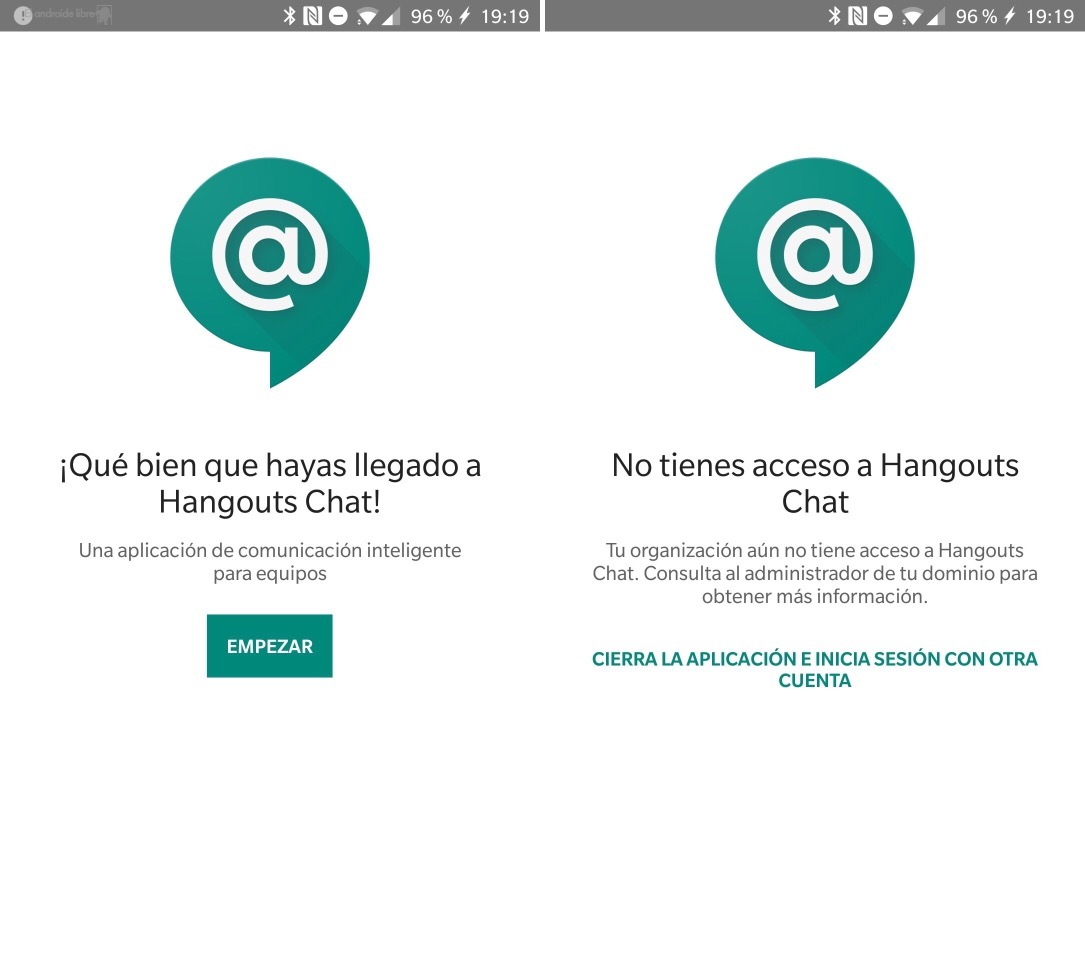Tap the 'androide libre' watermark logo
1085x960 pixels.
coord(63,16)
